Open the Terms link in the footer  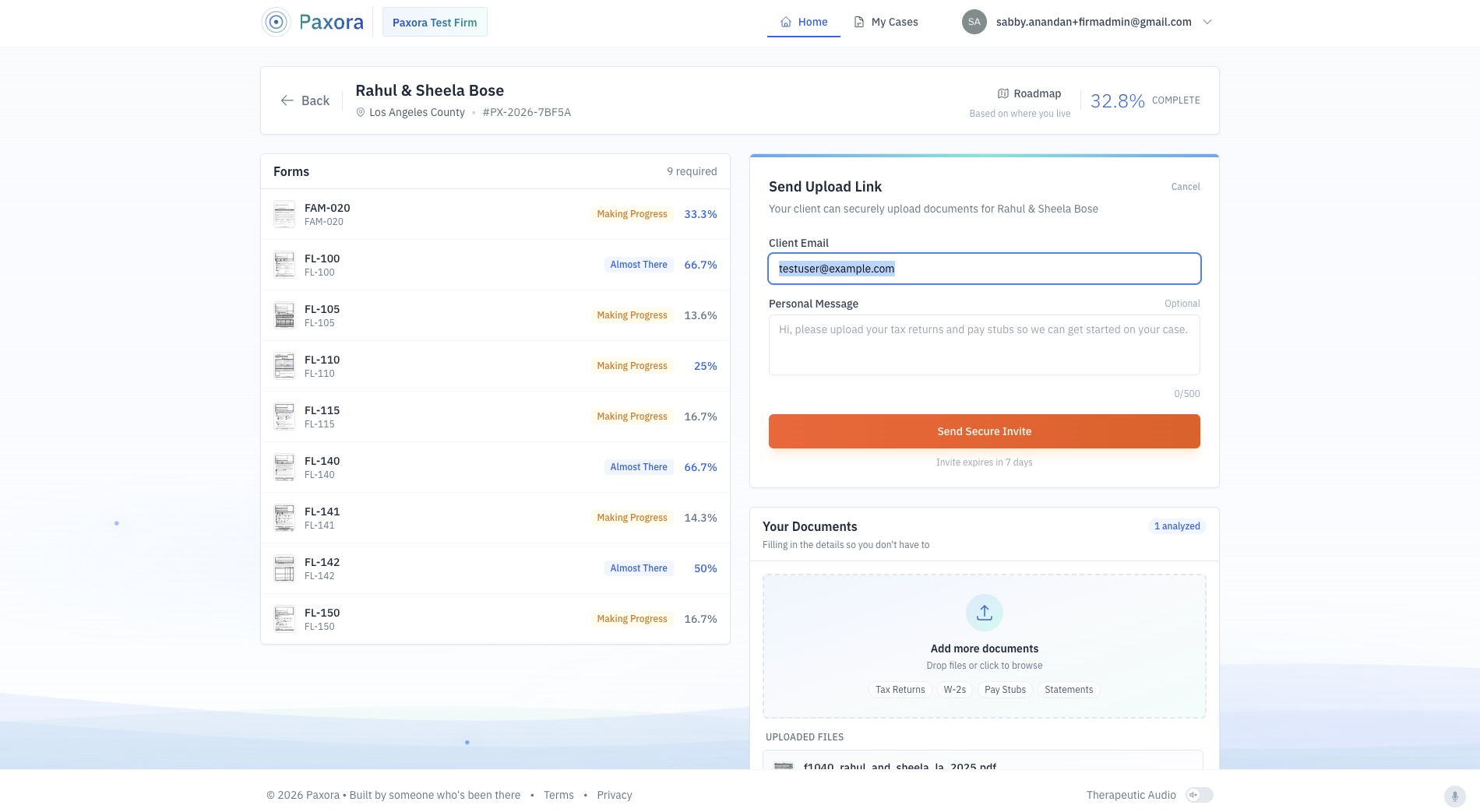pos(559,795)
